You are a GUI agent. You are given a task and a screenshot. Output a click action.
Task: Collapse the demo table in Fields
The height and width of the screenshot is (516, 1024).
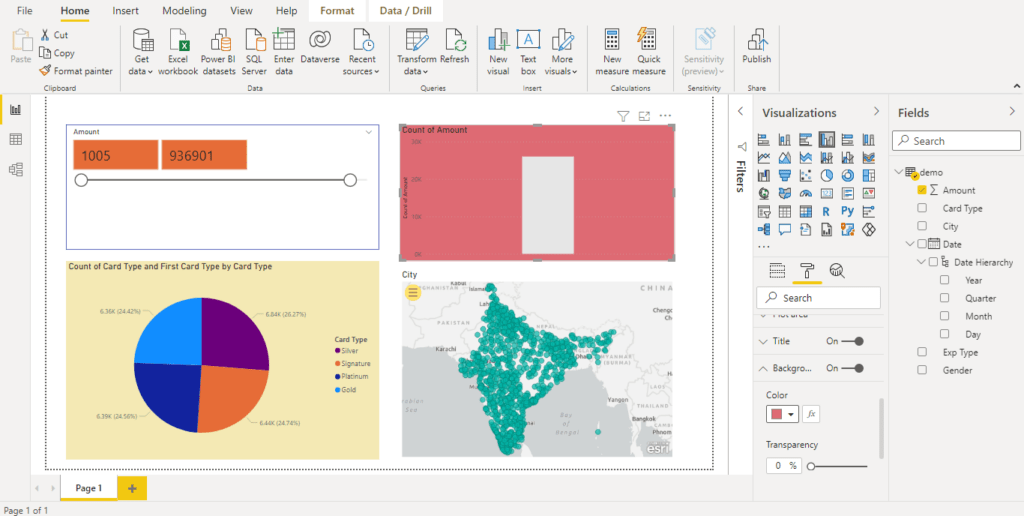click(x=897, y=172)
